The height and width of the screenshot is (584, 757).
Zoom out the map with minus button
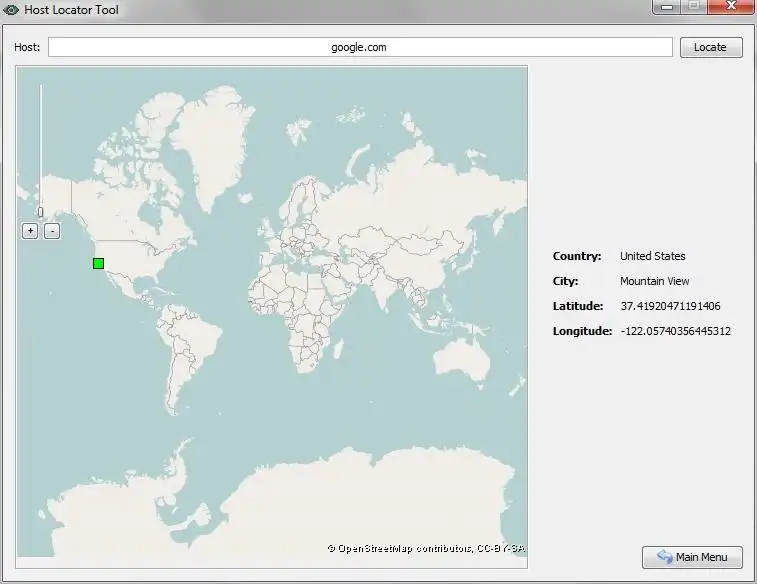pyautogui.click(x=52, y=231)
